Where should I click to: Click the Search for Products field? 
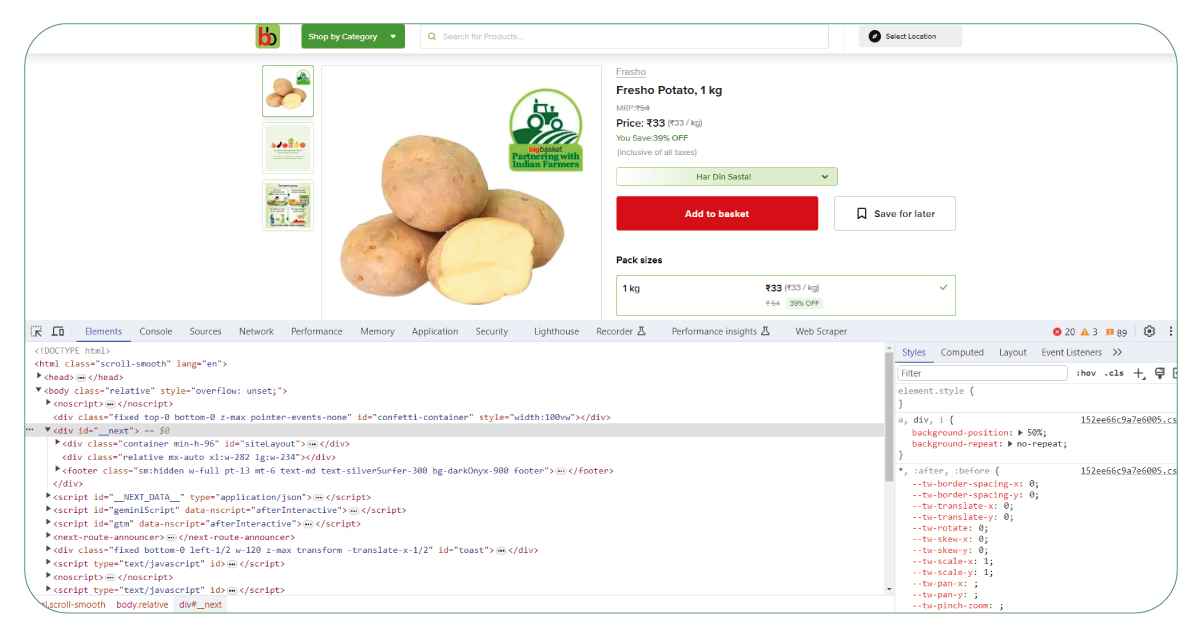click(x=625, y=37)
